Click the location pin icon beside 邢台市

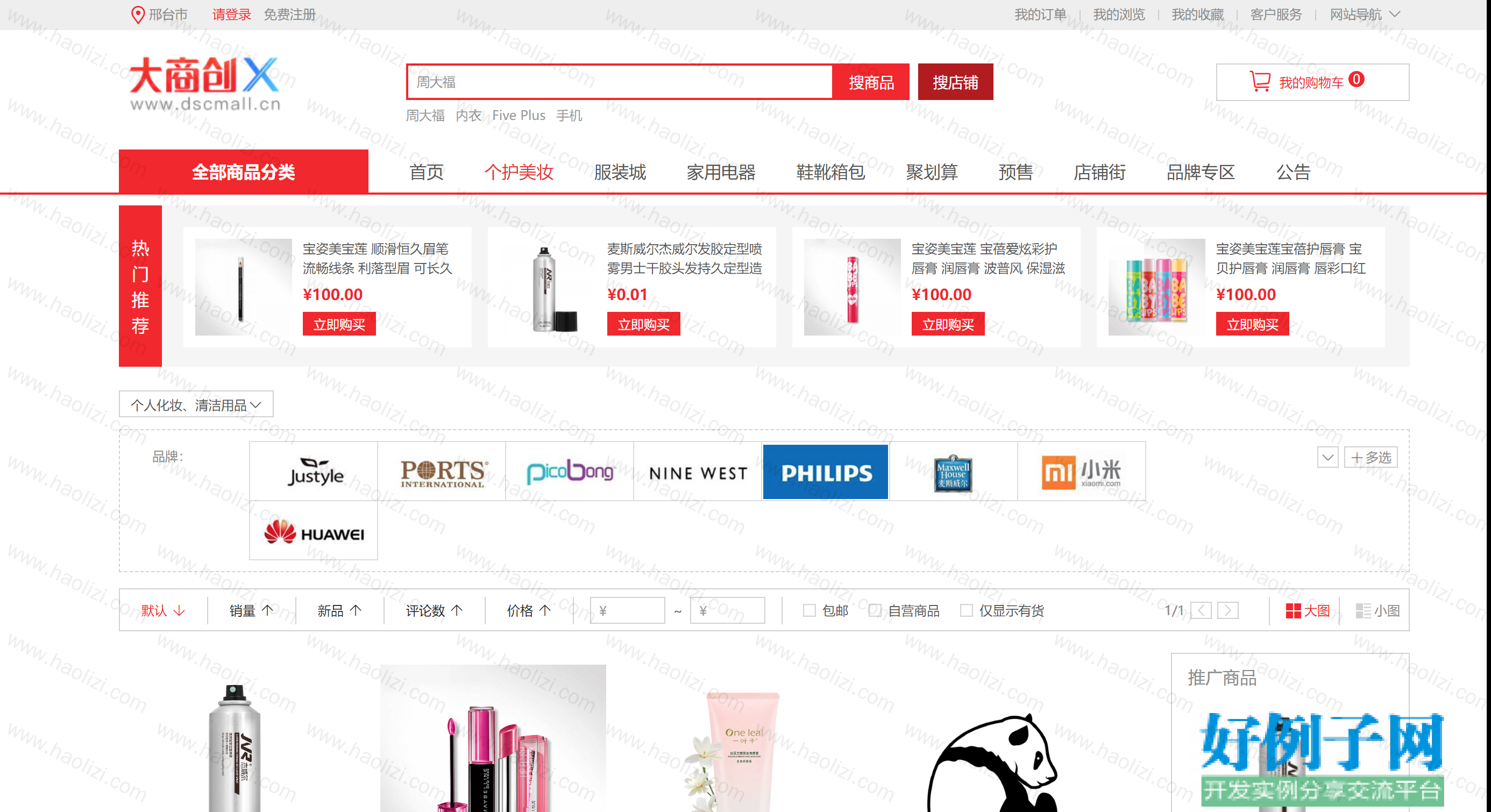click(x=138, y=15)
